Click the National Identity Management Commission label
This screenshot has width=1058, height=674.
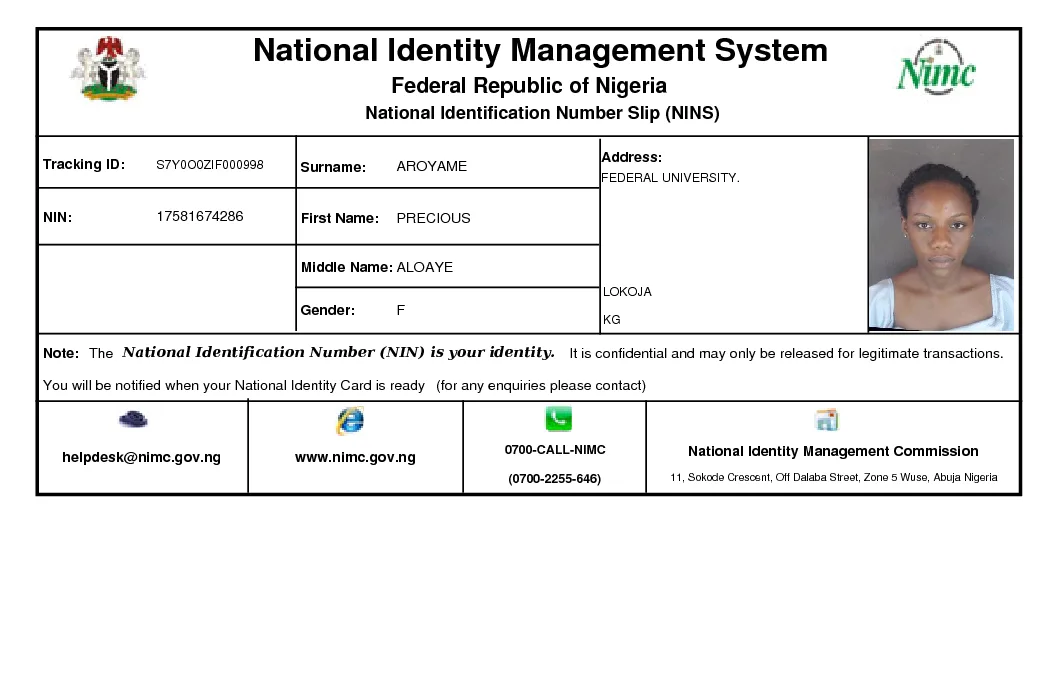[x=833, y=451]
